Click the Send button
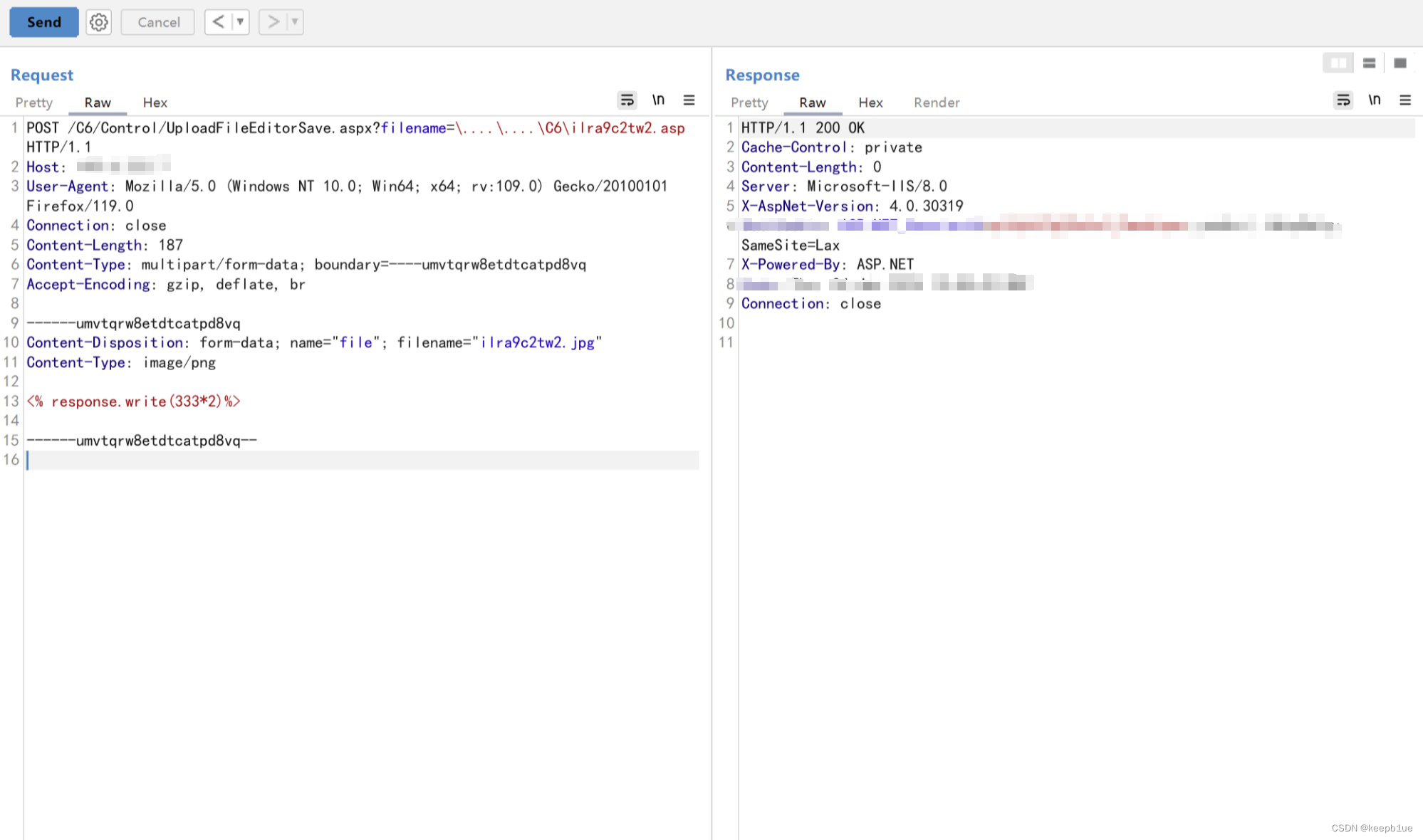This screenshot has height=840, width=1423. [44, 22]
